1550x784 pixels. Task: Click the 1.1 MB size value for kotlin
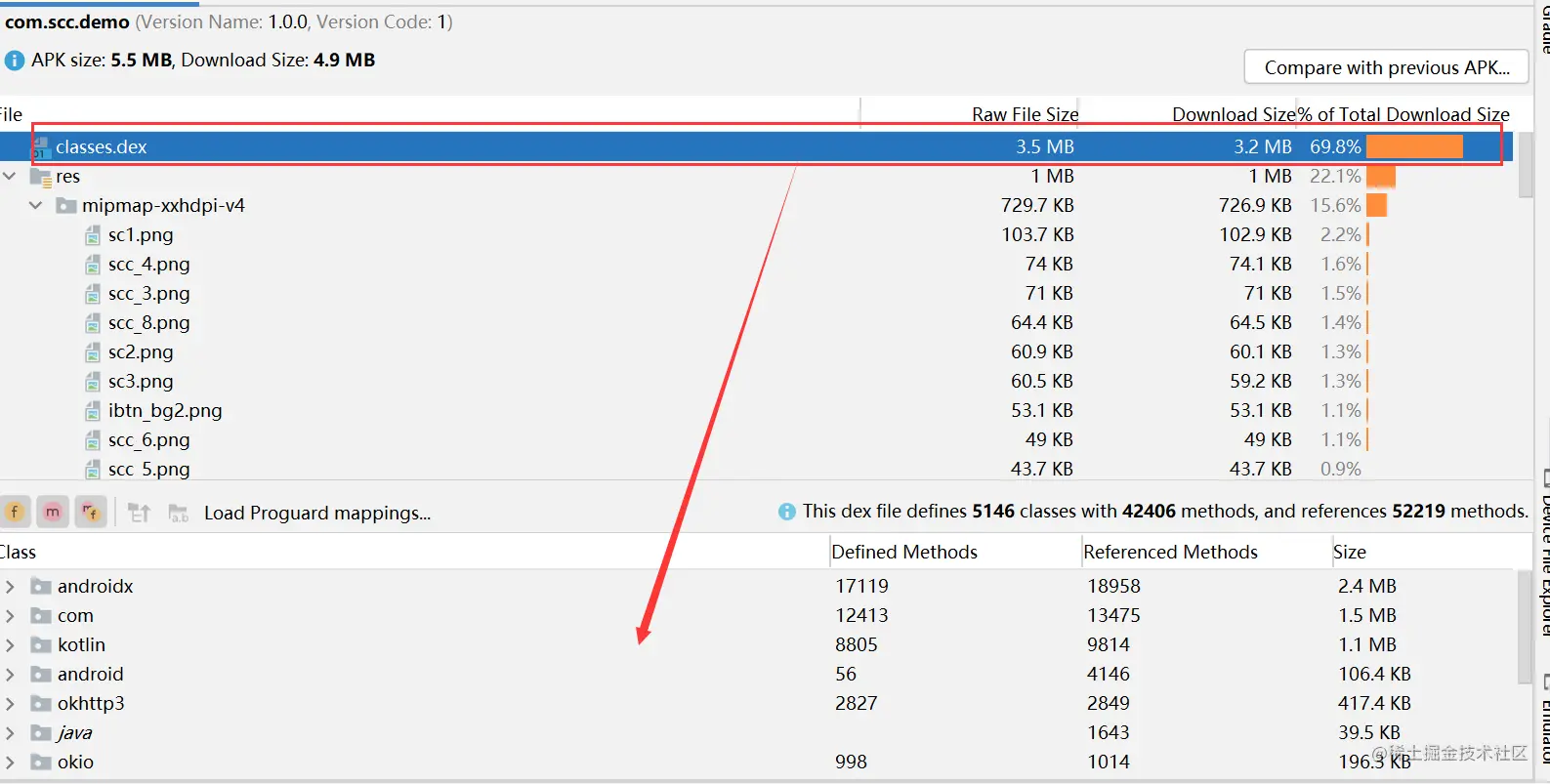point(1367,644)
